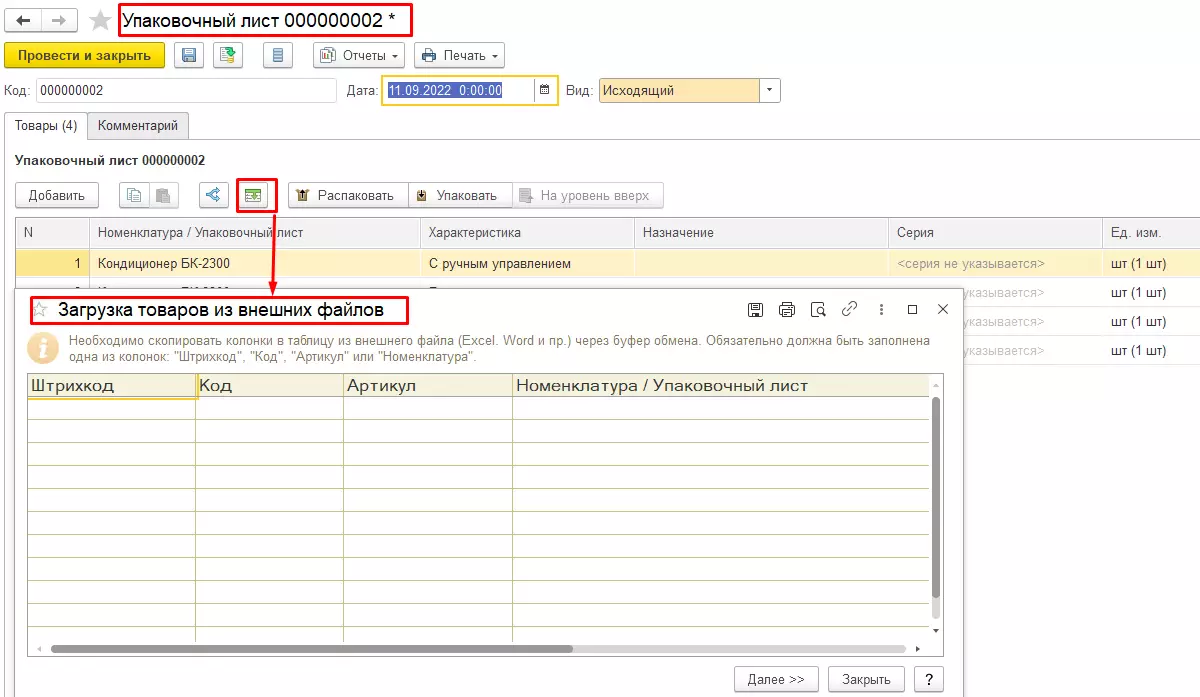The height and width of the screenshot is (697, 1200).
Task: Click Провести и закрыть button
Action: pos(84,55)
